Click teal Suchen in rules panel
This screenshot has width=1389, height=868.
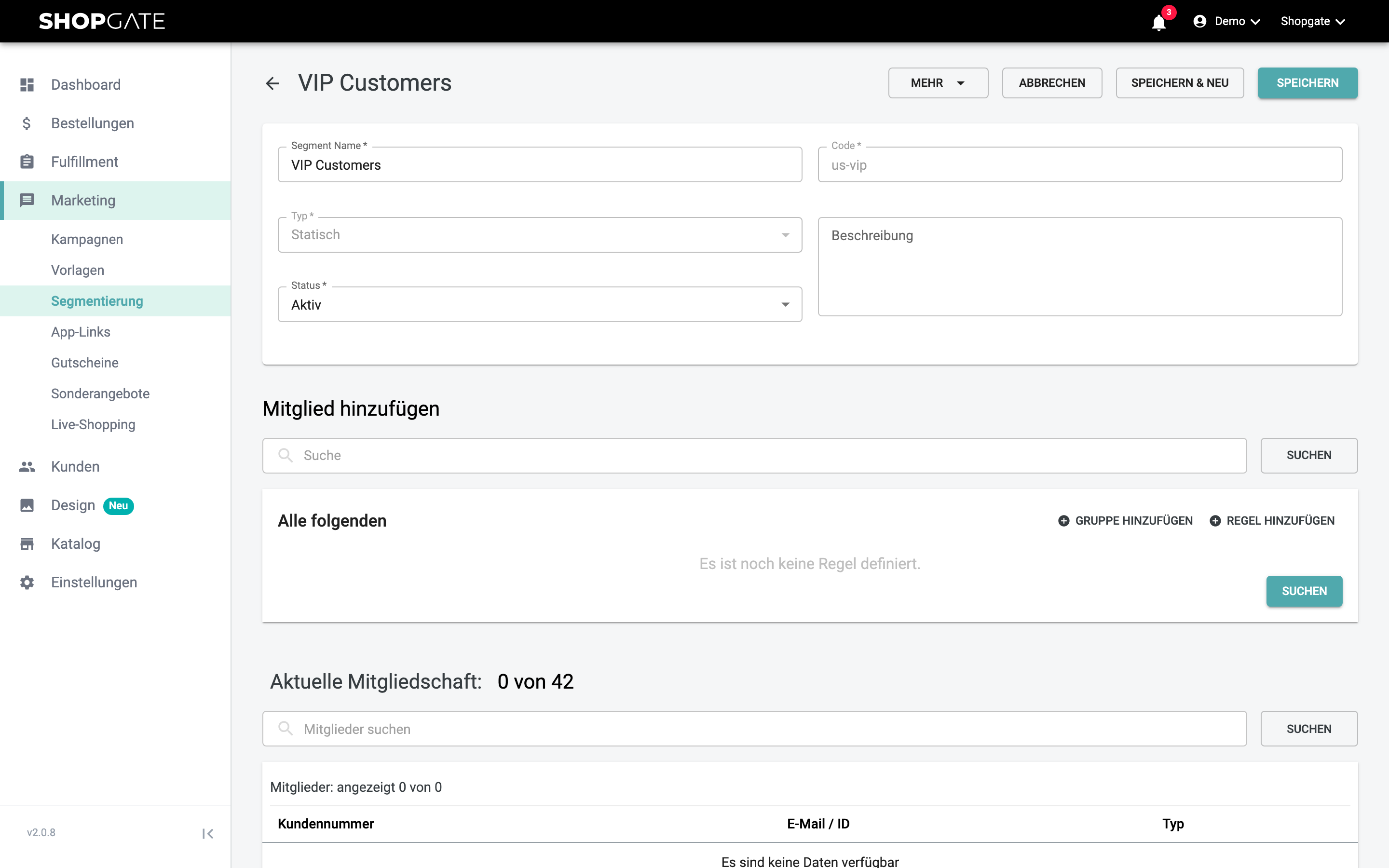point(1304,591)
